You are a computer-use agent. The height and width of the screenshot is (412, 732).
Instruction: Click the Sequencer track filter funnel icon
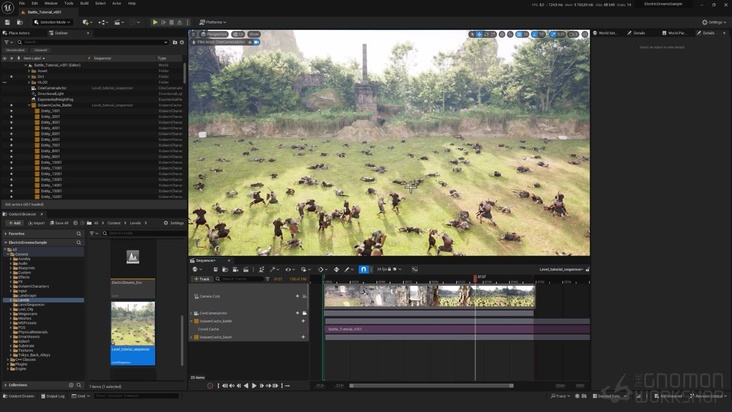click(267, 279)
